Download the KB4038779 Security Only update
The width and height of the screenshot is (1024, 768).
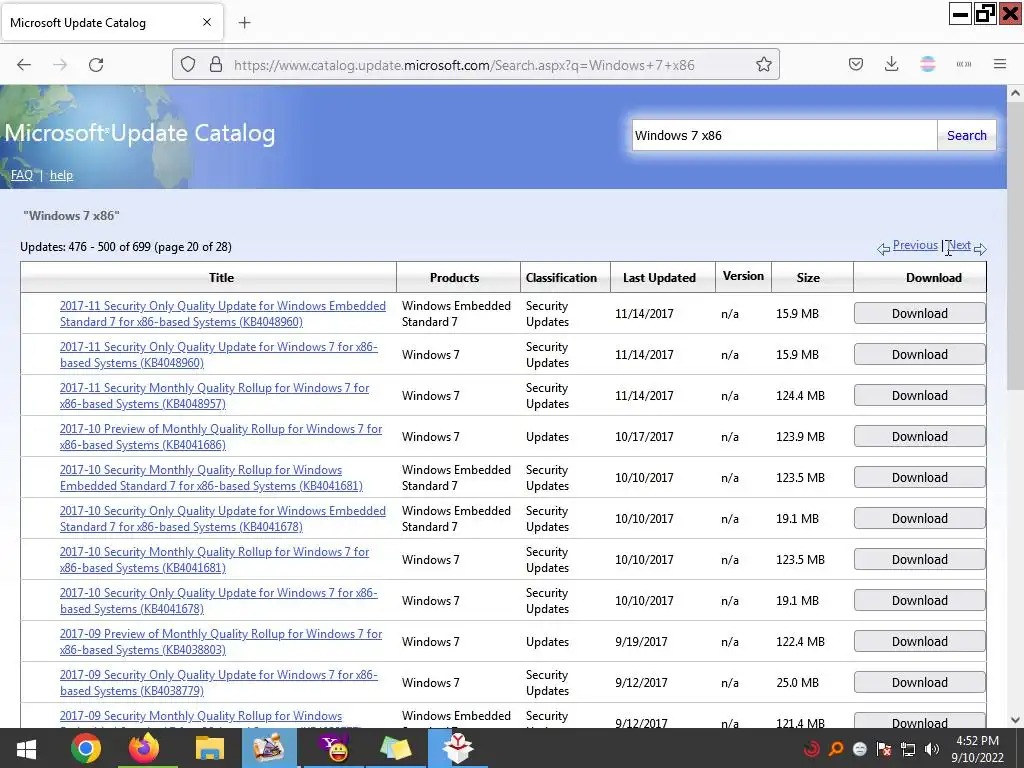(920, 682)
